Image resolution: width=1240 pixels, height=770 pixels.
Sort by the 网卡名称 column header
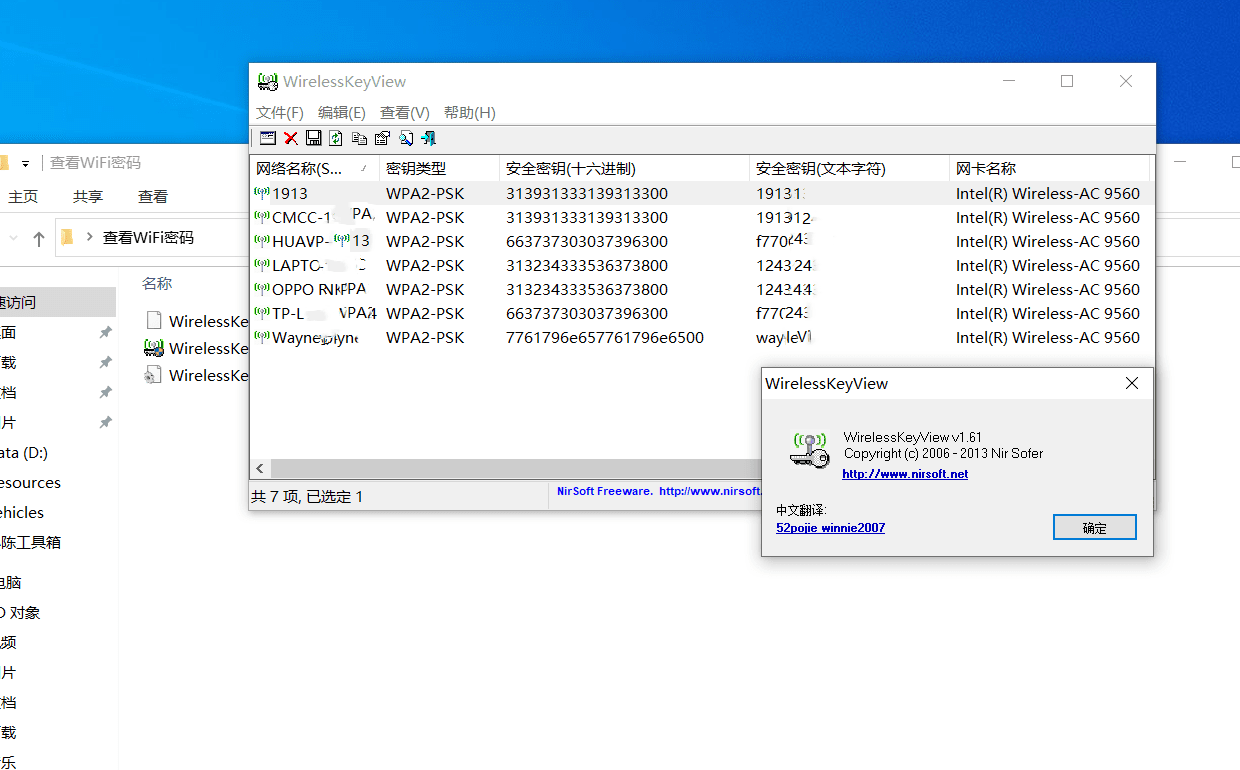[1050, 169]
